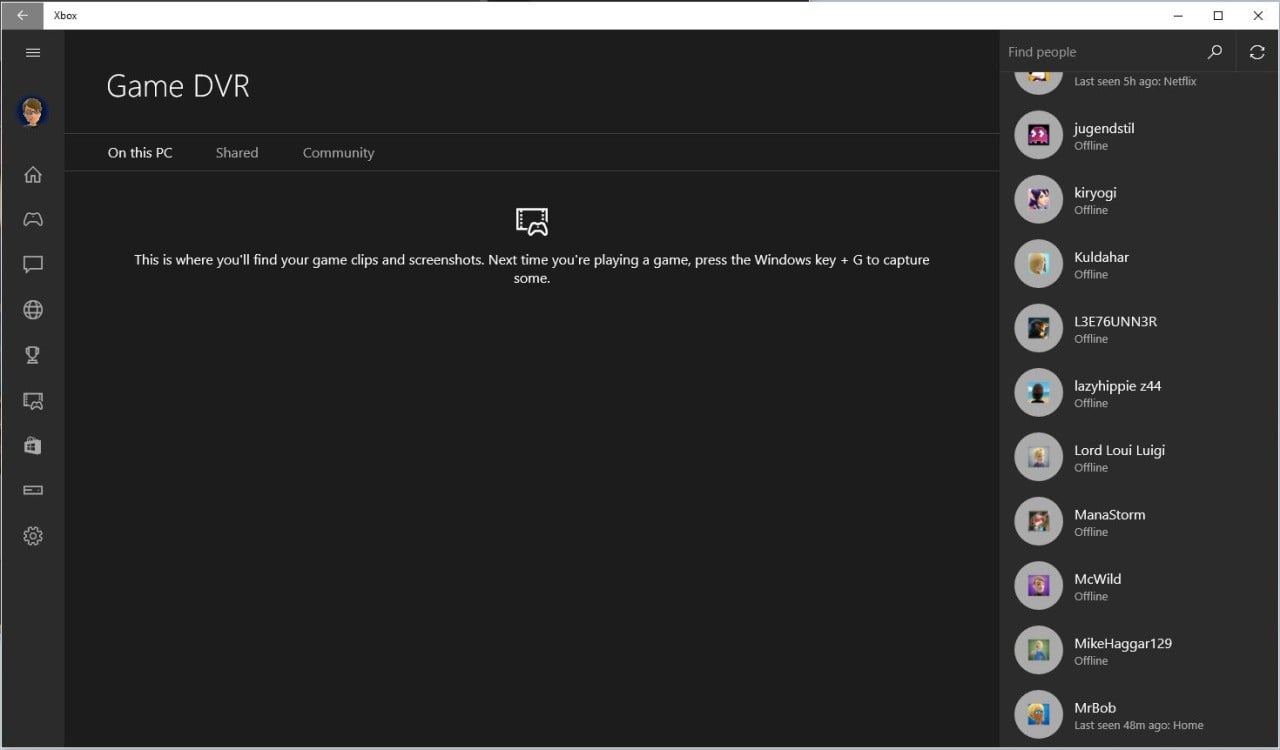This screenshot has width=1280, height=750.
Task: Open Activity alerts globe icon
Action: (x=33, y=310)
